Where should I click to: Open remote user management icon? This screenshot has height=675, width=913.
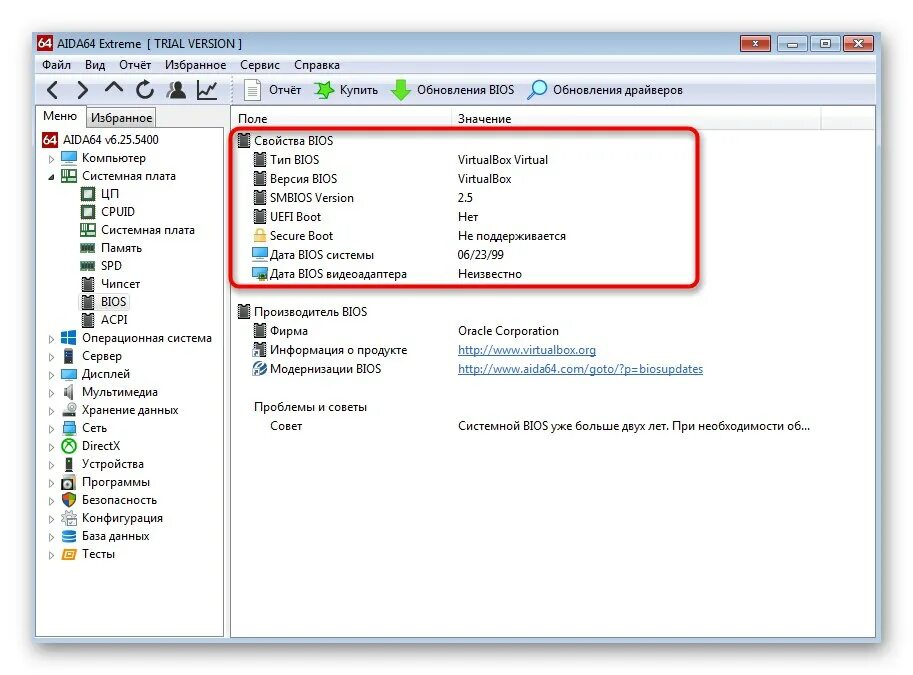[176, 90]
